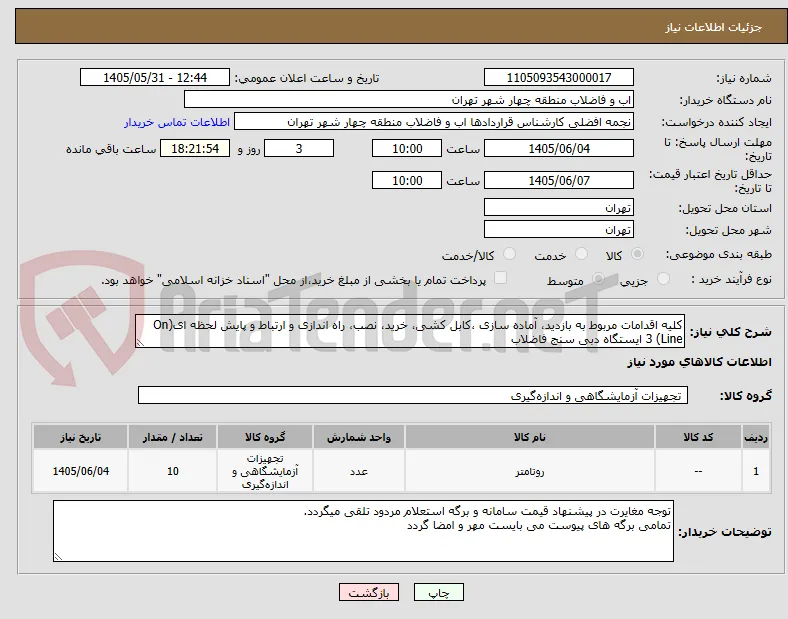Toggle the اسناد خزانه اسلامی payment checkbox
The height and width of the screenshot is (619, 788).
pos(501,278)
